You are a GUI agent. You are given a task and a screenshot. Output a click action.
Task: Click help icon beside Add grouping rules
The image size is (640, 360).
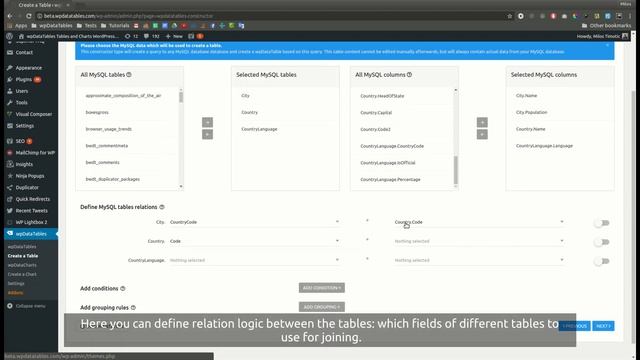point(133,308)
